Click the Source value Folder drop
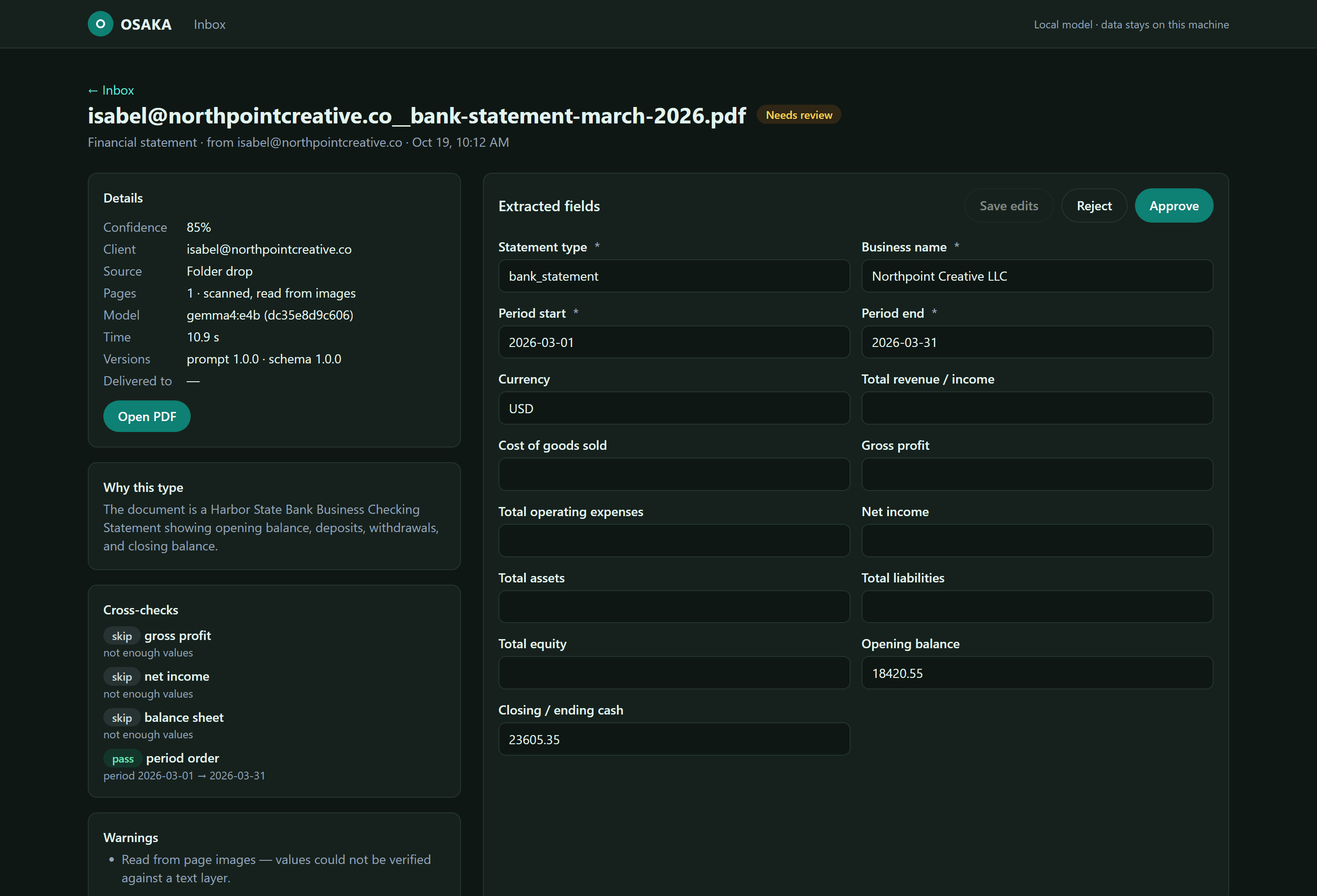The width and height of the screenshot is (1317, 896). coord(219,271)
